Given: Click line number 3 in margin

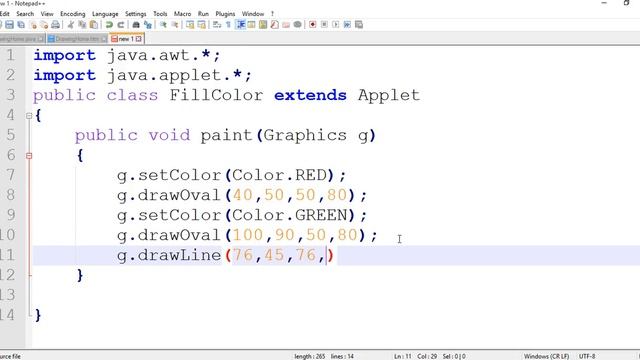Looking at the screenshot, I should click(x=10, y=95).
